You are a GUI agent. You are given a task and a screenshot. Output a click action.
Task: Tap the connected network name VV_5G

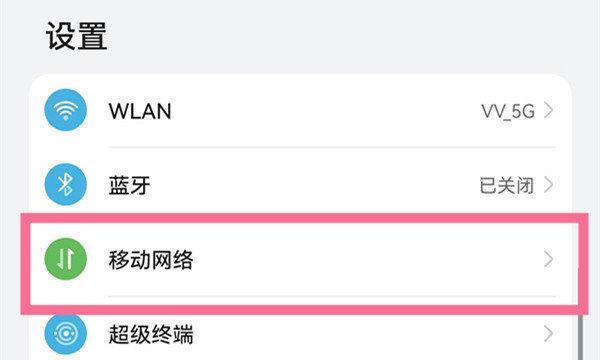pos(508,112)
